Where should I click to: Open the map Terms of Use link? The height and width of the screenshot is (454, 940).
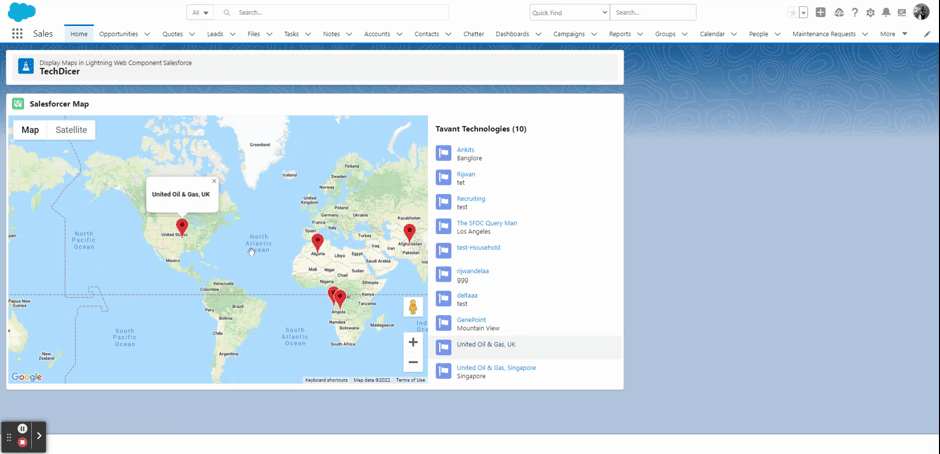click(411, 380)
